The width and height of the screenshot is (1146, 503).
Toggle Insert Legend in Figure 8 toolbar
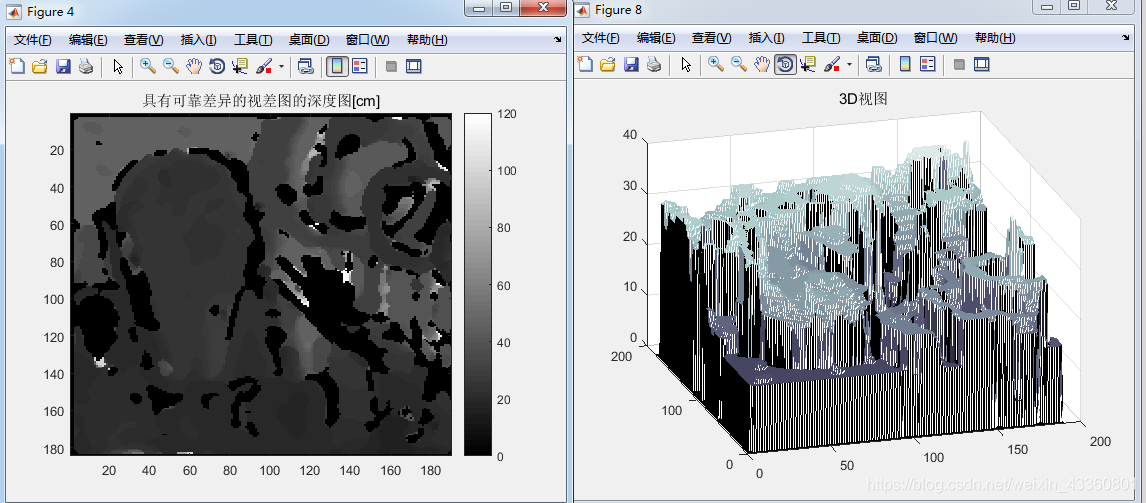(x=927, y=65)
